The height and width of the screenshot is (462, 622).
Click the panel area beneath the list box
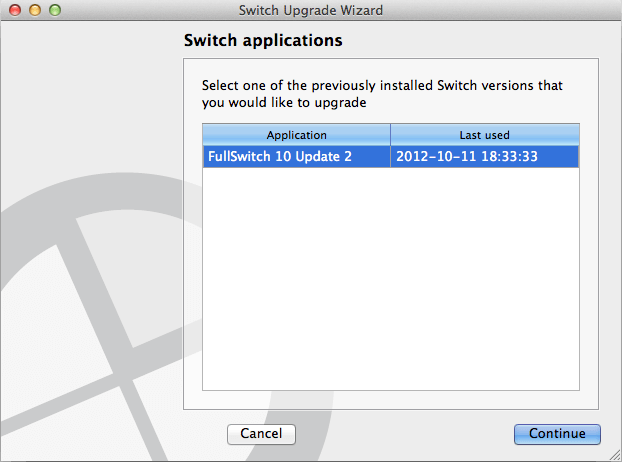[x=391, y=400]
